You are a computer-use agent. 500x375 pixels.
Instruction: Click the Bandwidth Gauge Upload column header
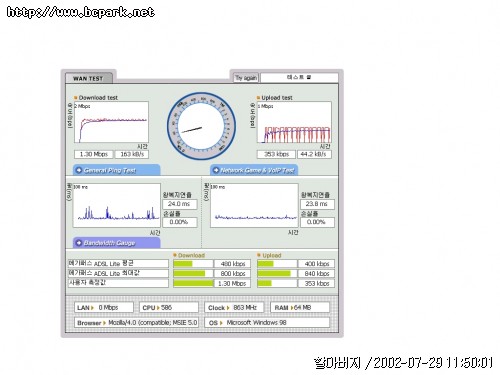coord(272,255)
